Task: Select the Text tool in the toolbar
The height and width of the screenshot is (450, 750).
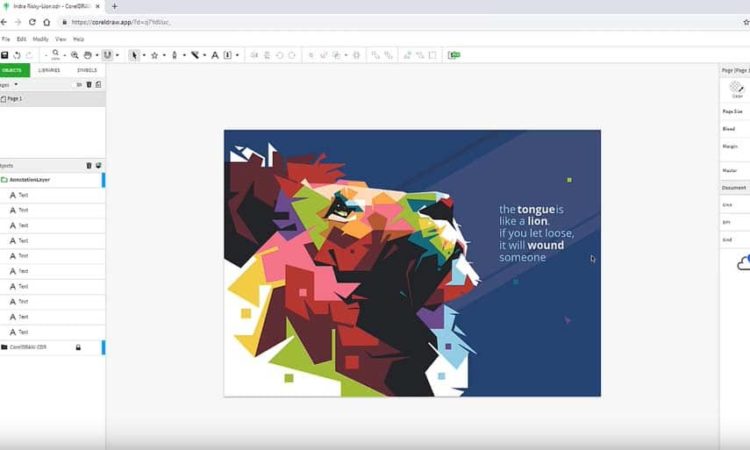Action: 215,55
